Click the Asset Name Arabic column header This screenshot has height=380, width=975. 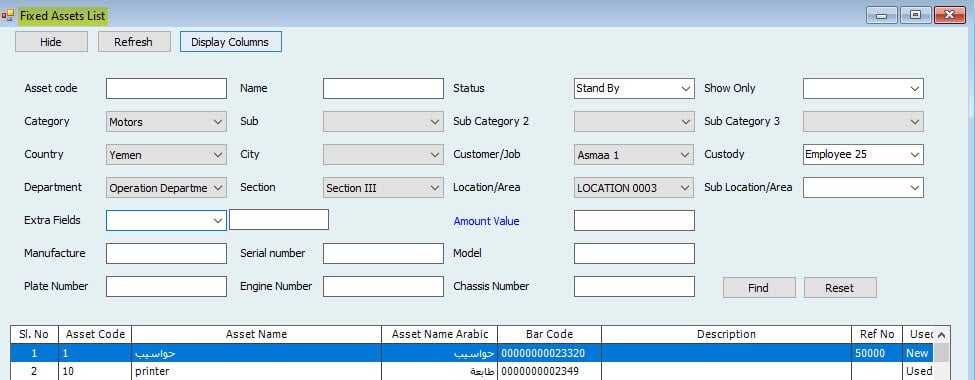(x=440, y=334)
